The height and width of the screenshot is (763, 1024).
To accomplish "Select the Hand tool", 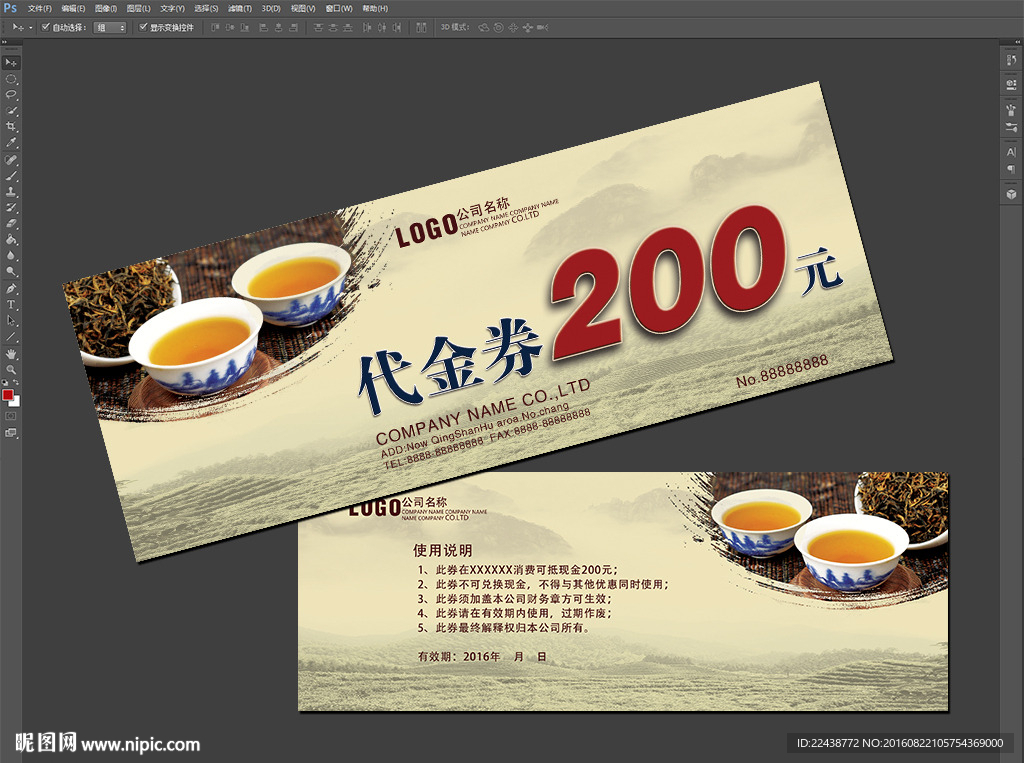I will (11, 354).
